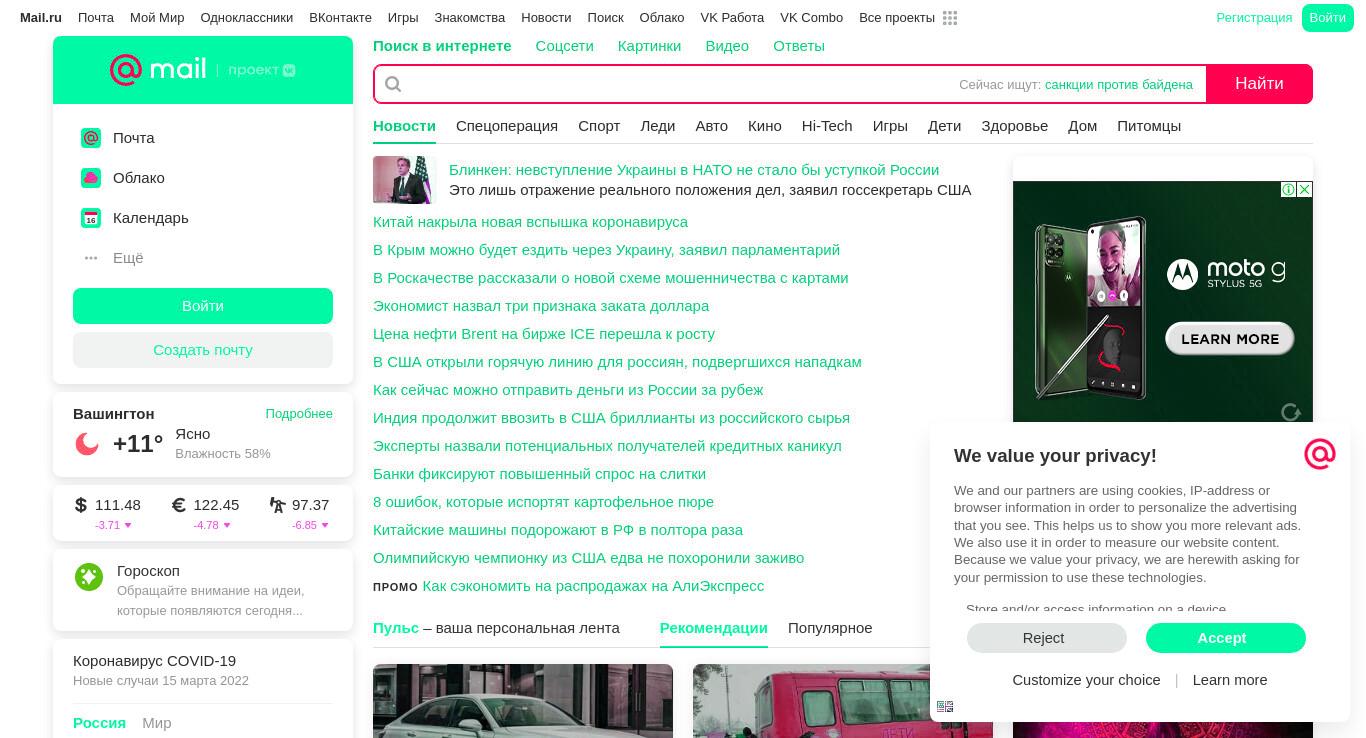Image resolution: width=1366 pixels, height=738 pixels.
Task: Open Customize your choice link
Action: click(x=1086, y=680)
